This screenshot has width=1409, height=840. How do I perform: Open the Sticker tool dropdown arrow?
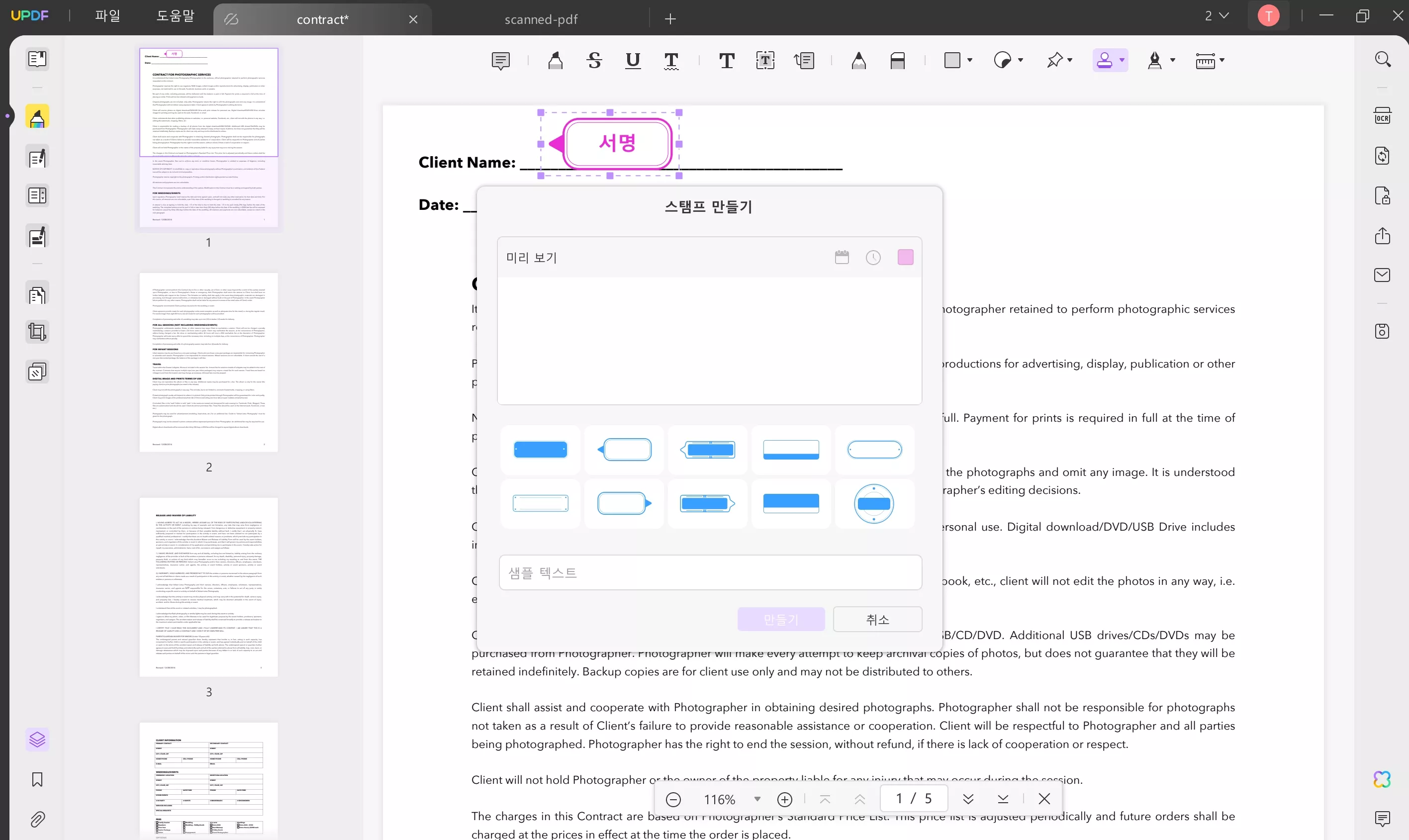[1021, 60]
